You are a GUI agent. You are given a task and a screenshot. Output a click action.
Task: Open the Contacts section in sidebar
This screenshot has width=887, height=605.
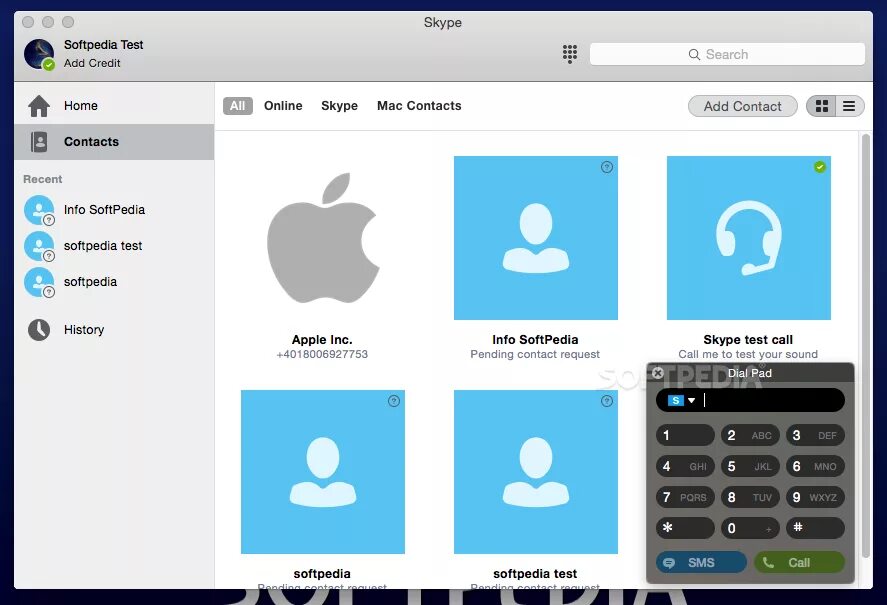114,141
